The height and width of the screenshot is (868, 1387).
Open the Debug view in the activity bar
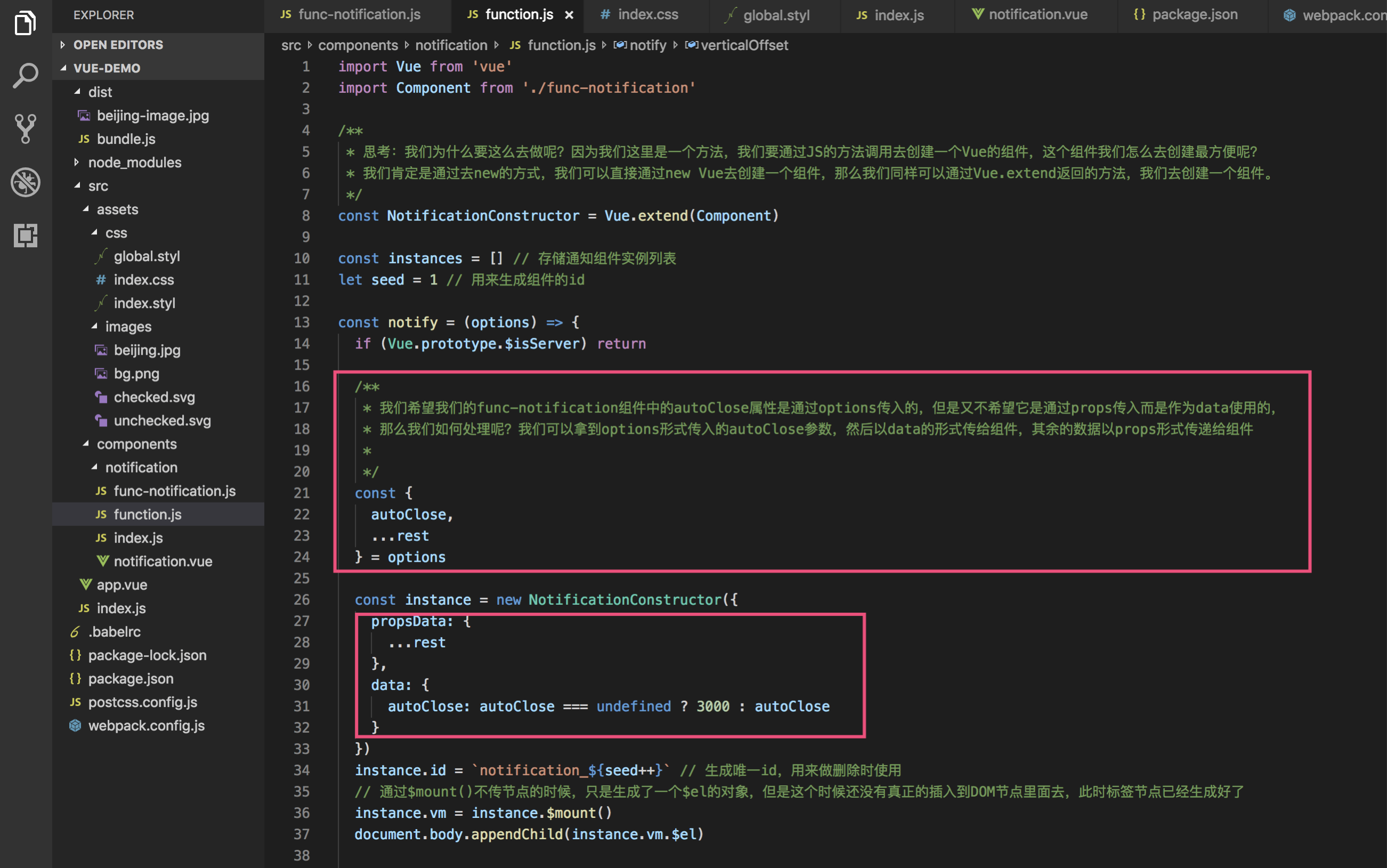click(x=25, y=183)
